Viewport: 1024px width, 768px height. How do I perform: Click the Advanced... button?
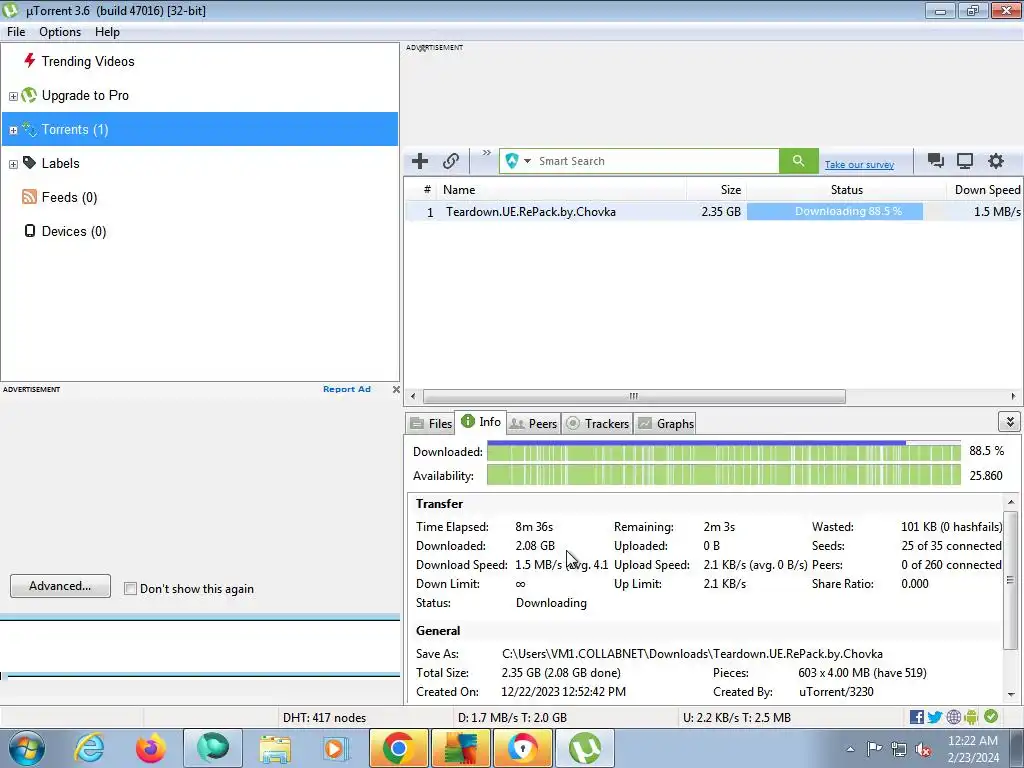(60, 586)
